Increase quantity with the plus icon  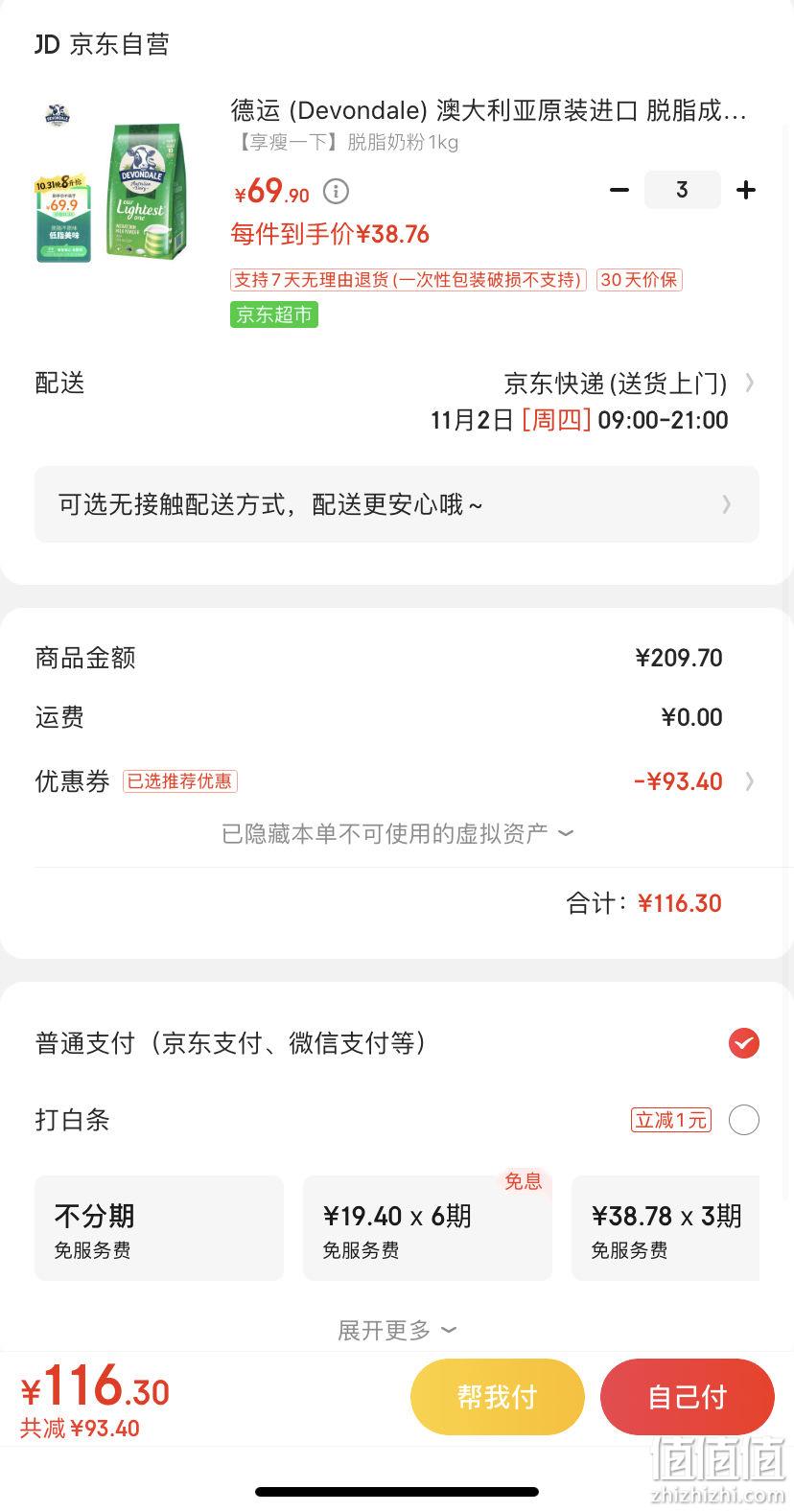pyautogui.click(x=746, y=190)
